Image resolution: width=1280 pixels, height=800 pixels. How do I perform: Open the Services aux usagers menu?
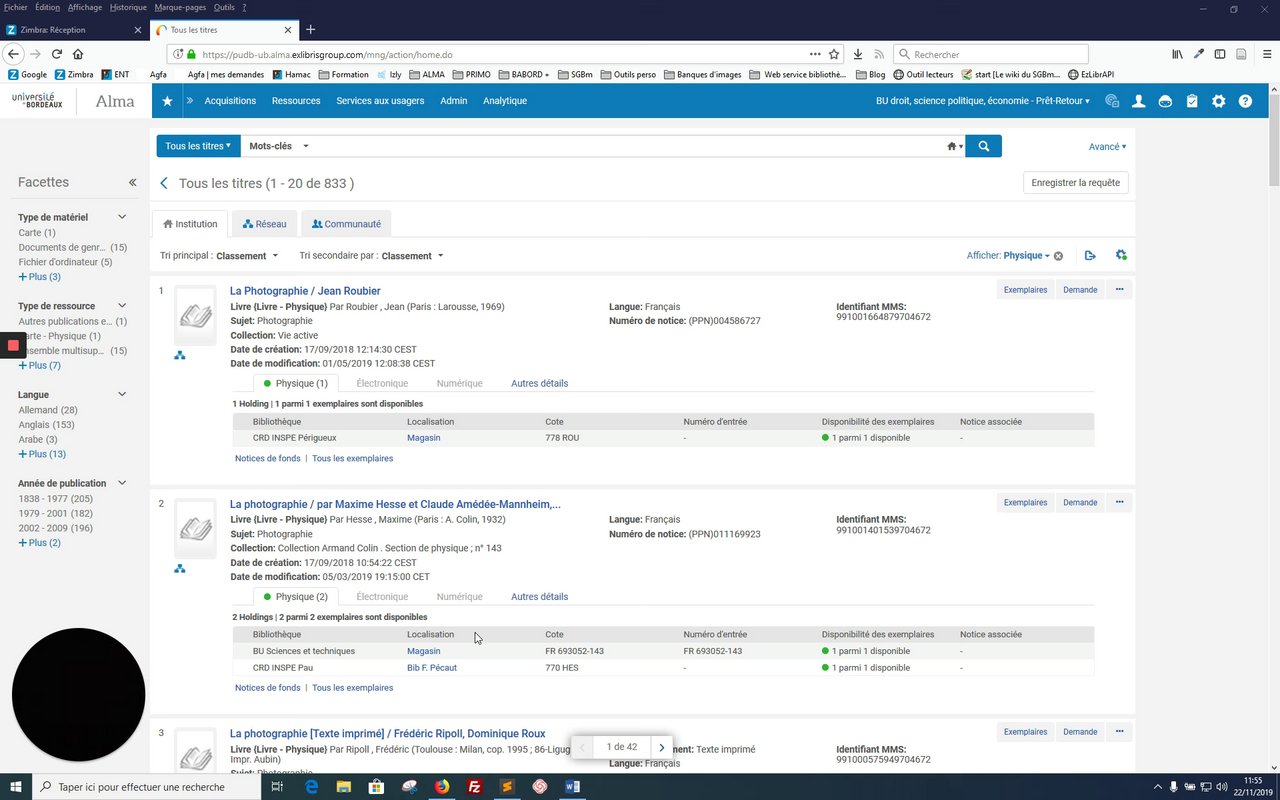380,101
